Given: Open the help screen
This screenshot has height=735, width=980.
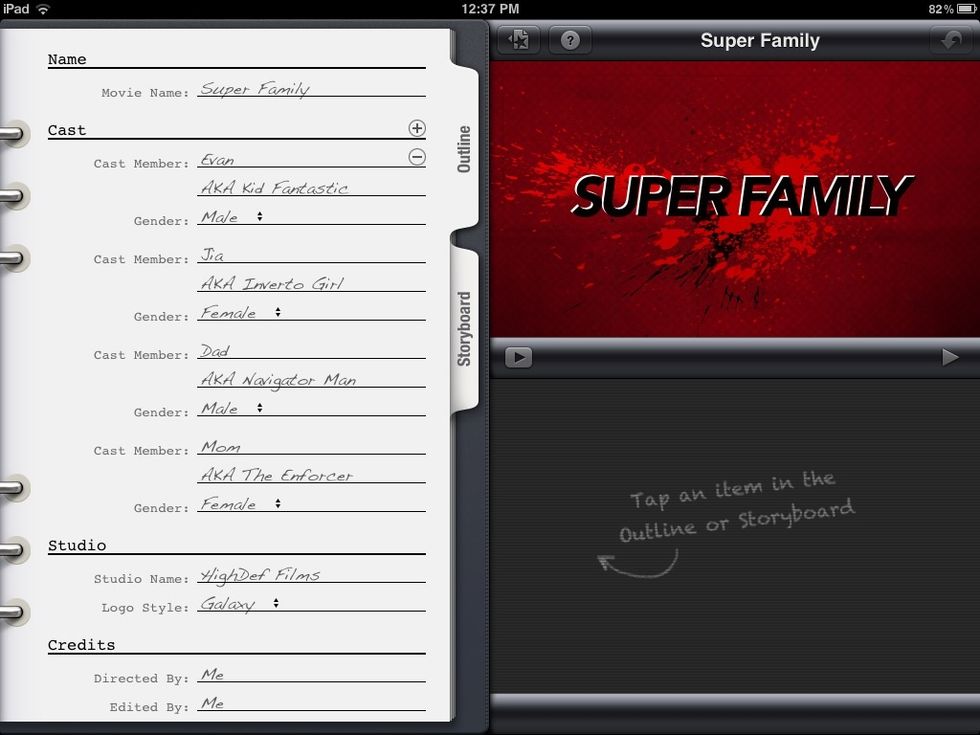Looking at the screenshot, I should (x=570, y=41).
